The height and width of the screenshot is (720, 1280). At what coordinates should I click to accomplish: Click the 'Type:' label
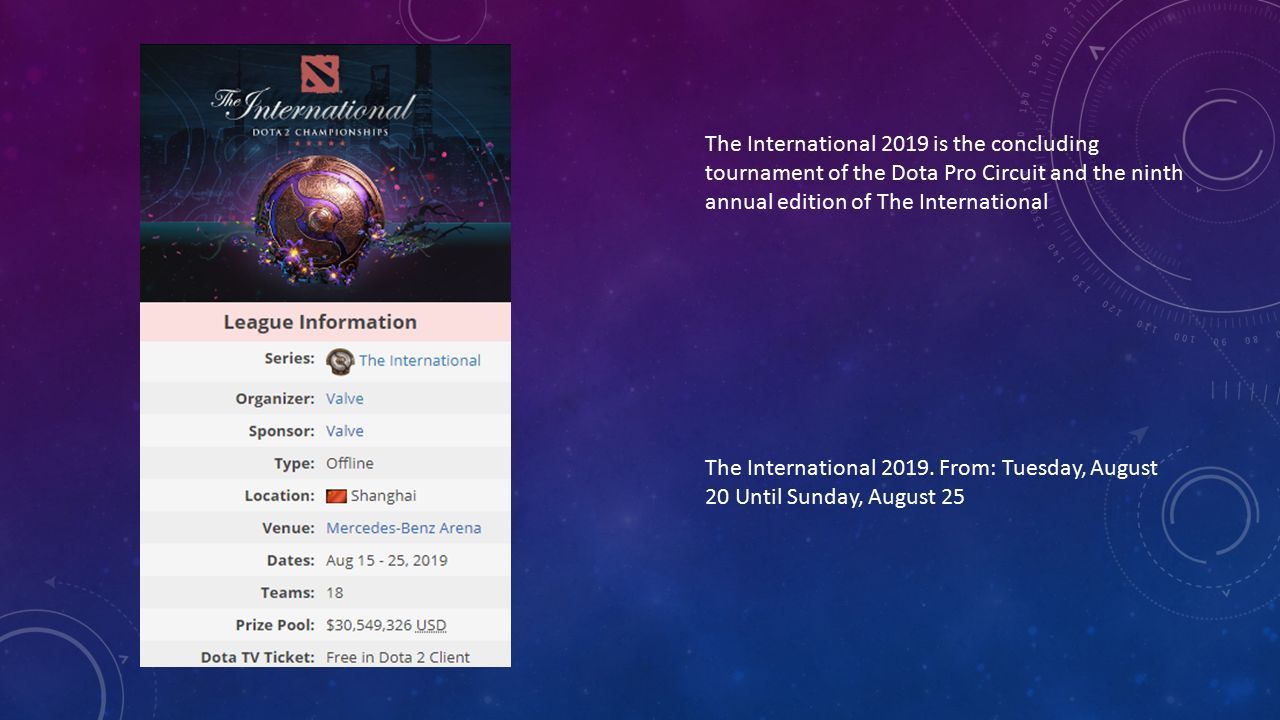pyautogui.click(x=295, y=464)
